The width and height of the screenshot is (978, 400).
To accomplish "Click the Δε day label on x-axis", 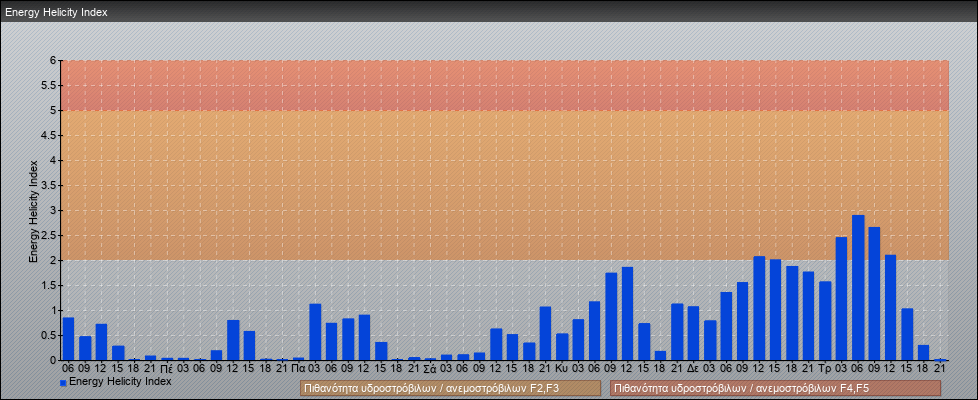I will click(693, 369).
